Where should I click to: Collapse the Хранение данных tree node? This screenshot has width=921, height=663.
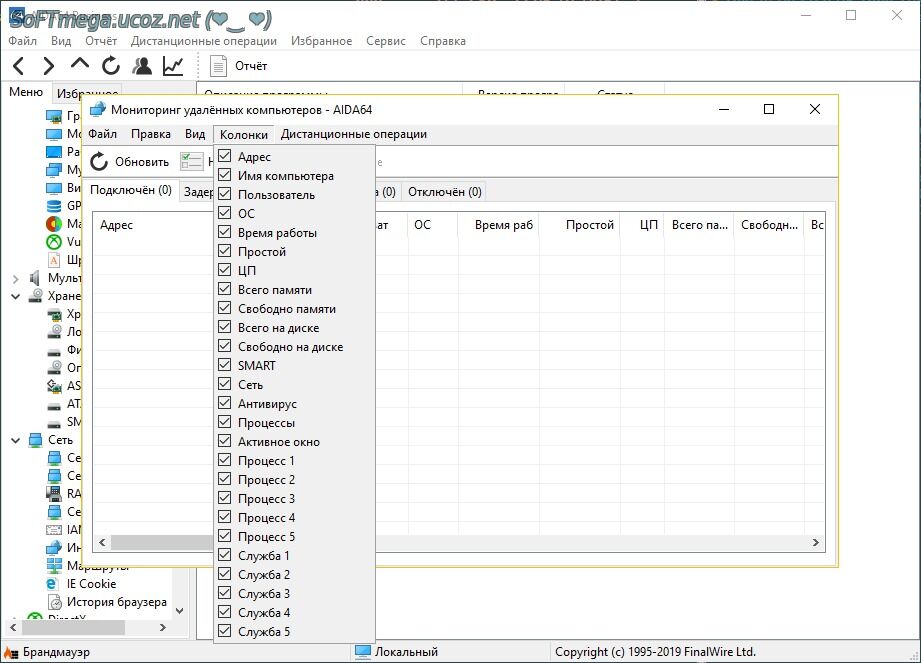tap(15, 296)
